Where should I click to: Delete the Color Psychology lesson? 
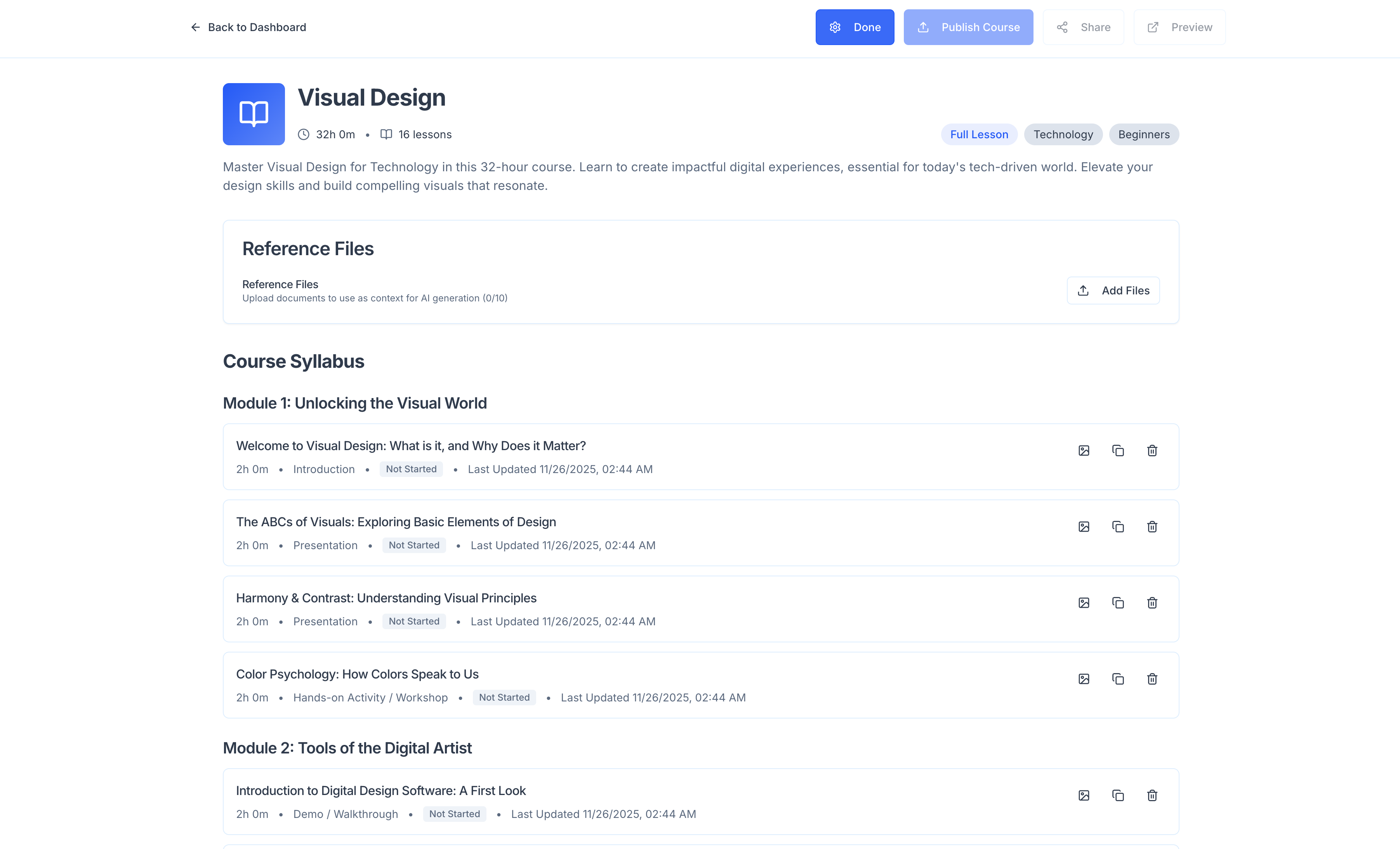(1152, 679)
